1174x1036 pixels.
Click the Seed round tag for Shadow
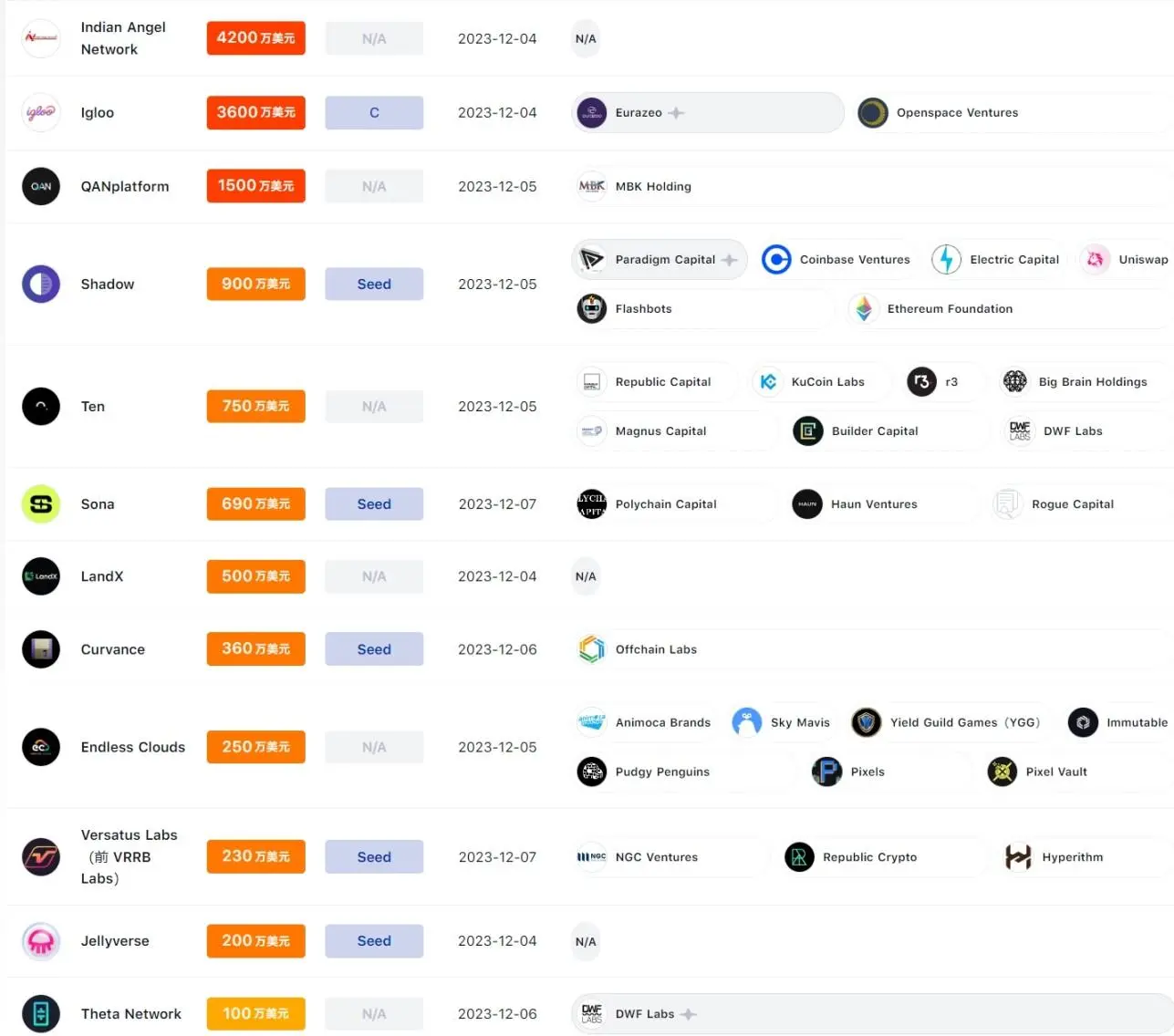coord(374,284)
